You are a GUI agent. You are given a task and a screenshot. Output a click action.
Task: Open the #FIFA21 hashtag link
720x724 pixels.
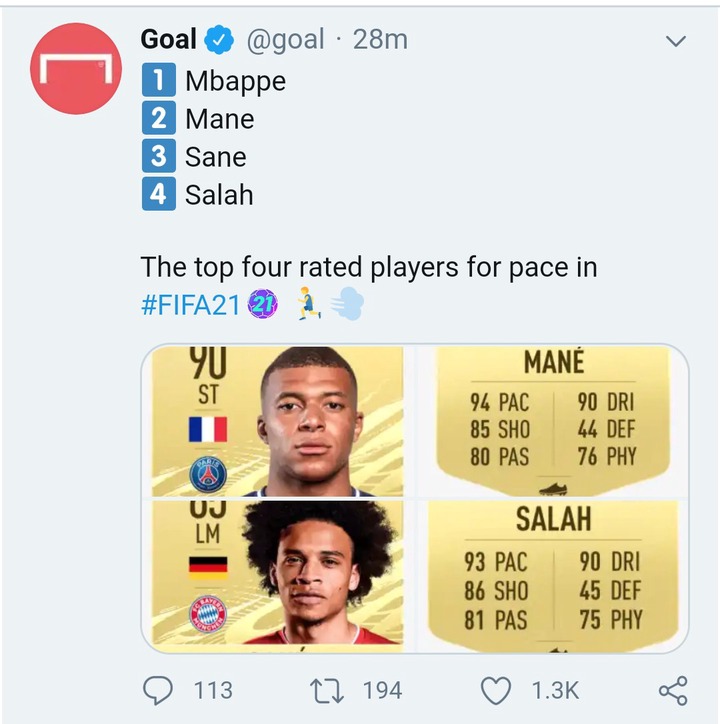coord(191,305)
